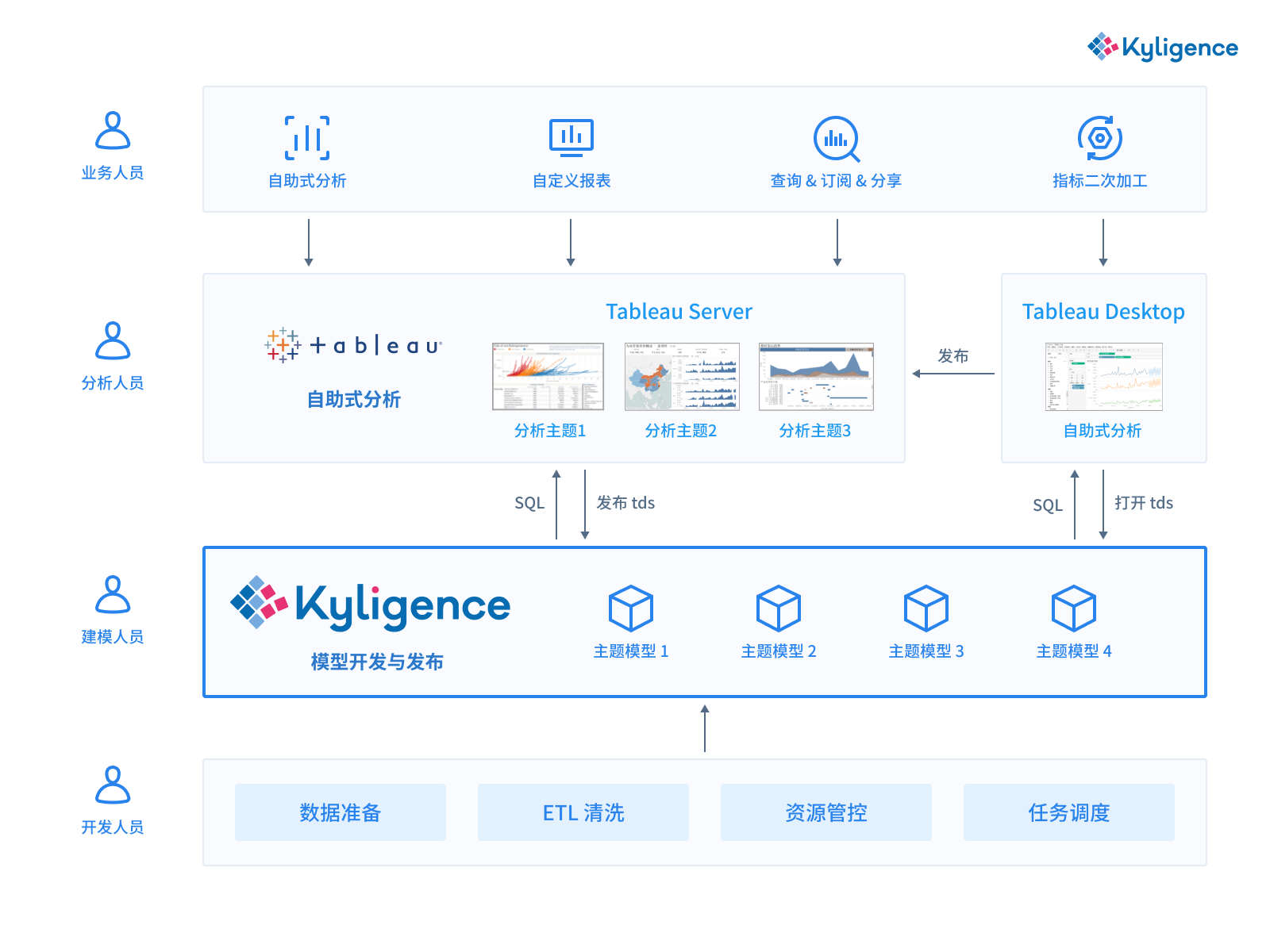
Task: Open the Tableau Desktop workbook thumbnail
Action: 1104,376
